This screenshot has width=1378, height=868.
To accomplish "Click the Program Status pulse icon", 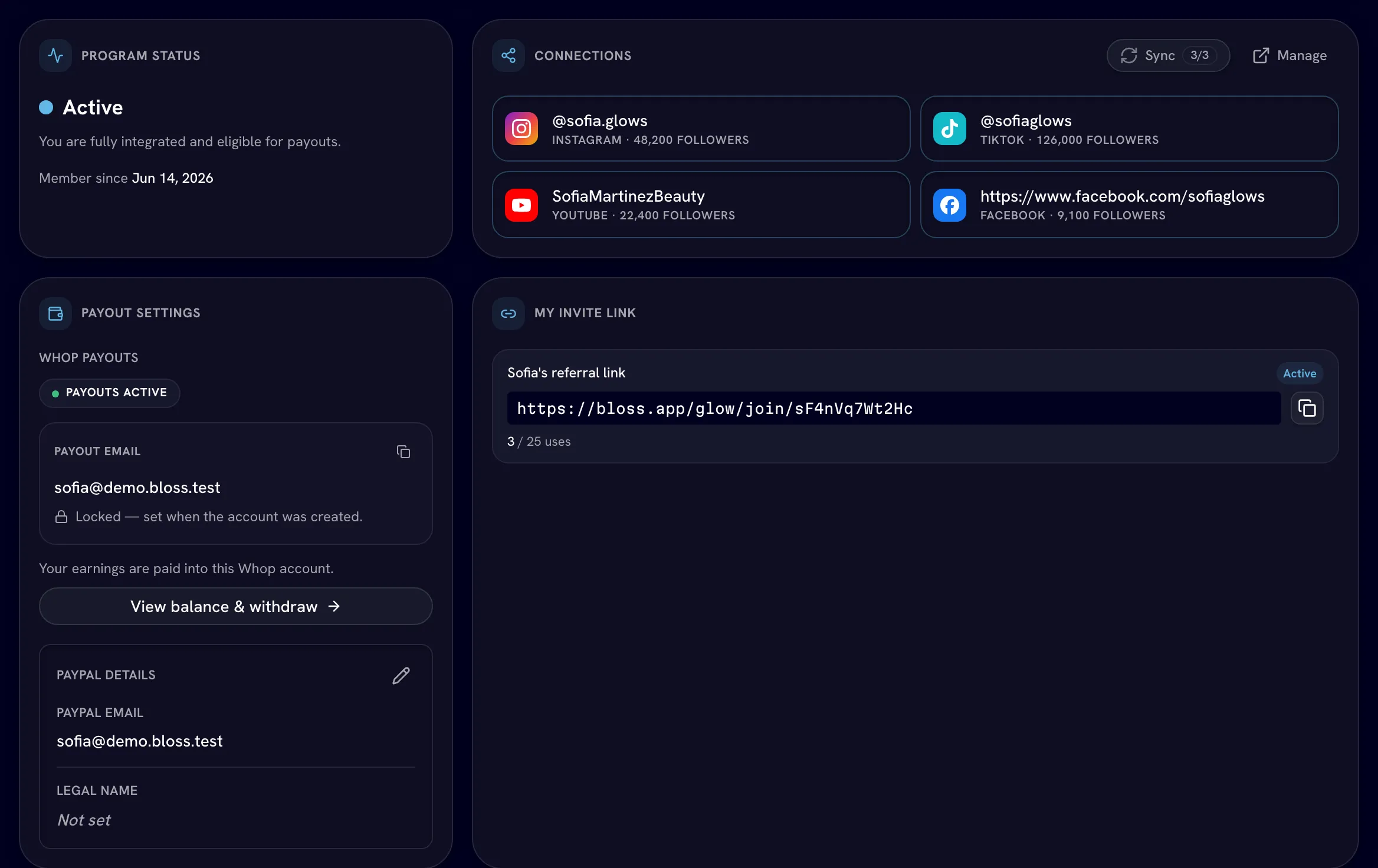I will (55, 55).
